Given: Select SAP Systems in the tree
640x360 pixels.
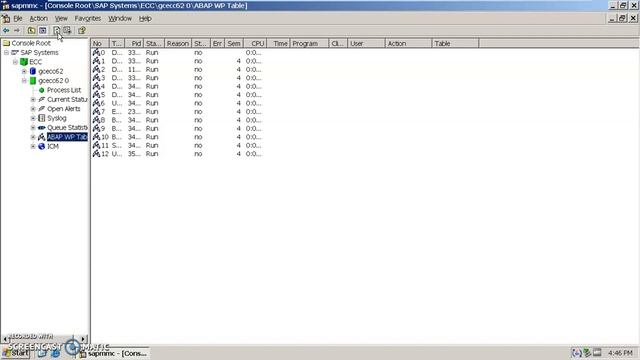Looking at the screenshot, I should [x=40, y=53].
